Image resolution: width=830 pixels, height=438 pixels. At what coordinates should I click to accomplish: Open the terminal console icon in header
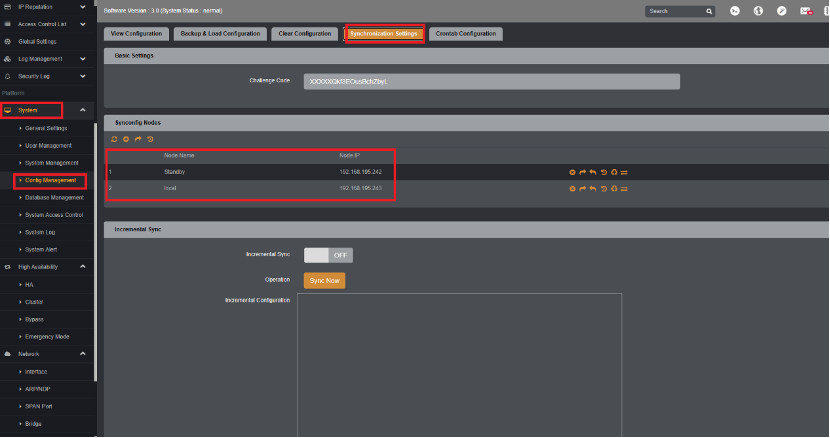pyautogui.click(x=735, y=11)
